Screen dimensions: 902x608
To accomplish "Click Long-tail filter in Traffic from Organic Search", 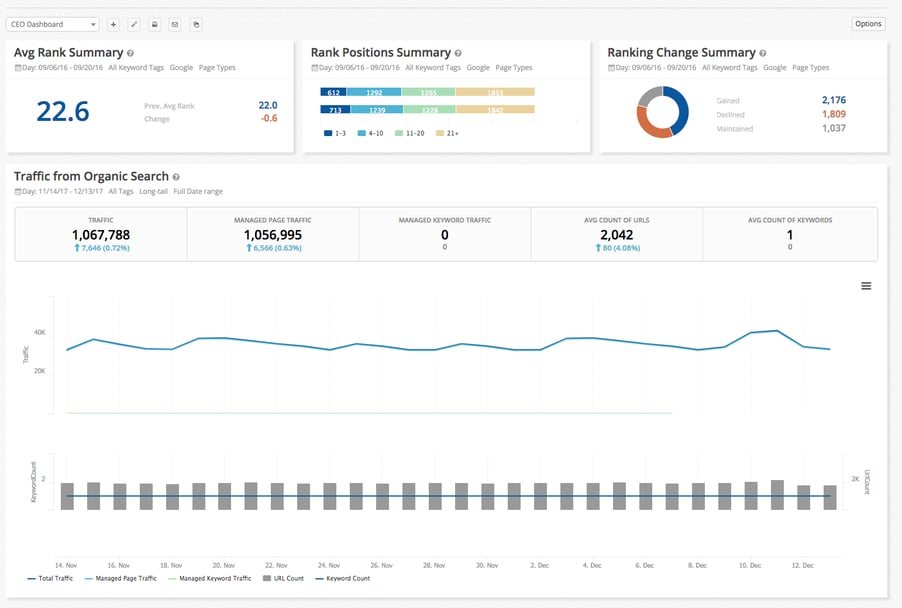I will coord(154,191).
